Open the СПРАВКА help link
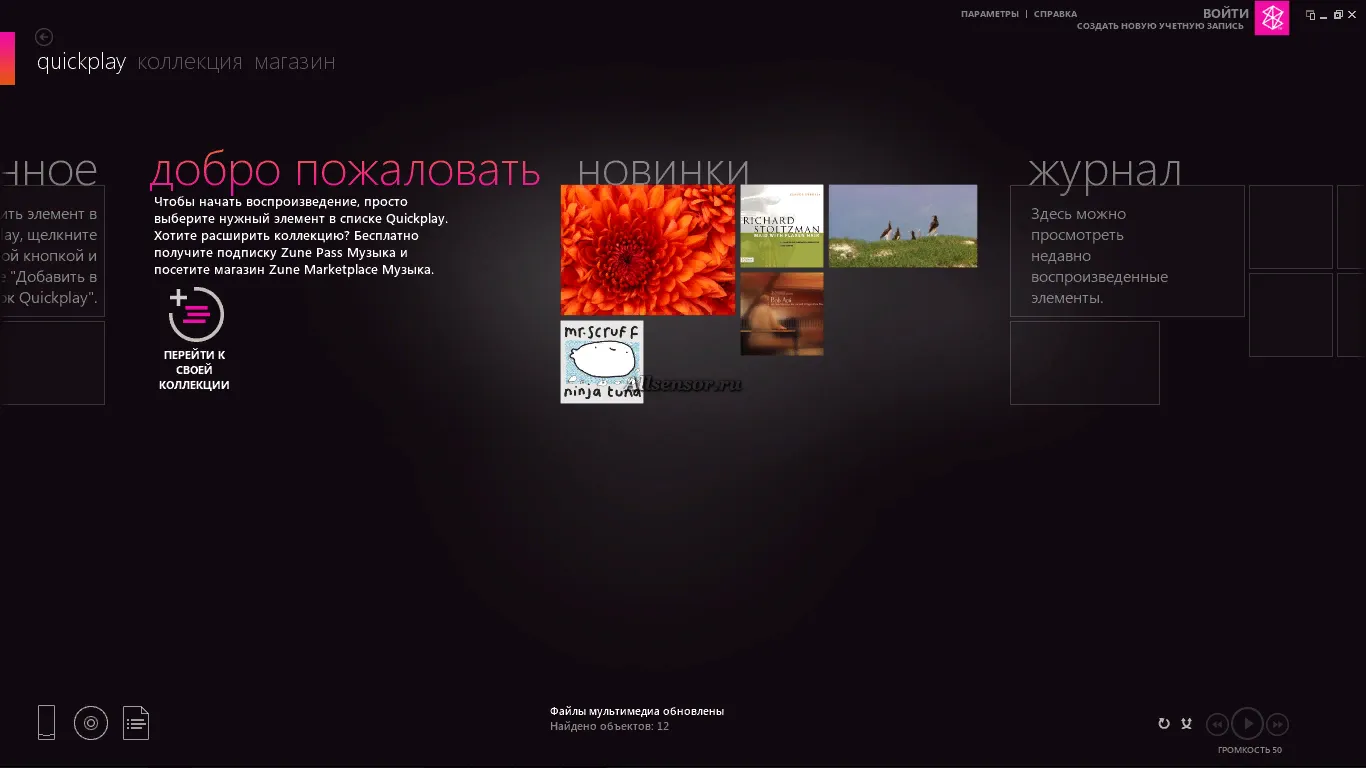This screenshot has width=1366, height=768. (1056, 14)
